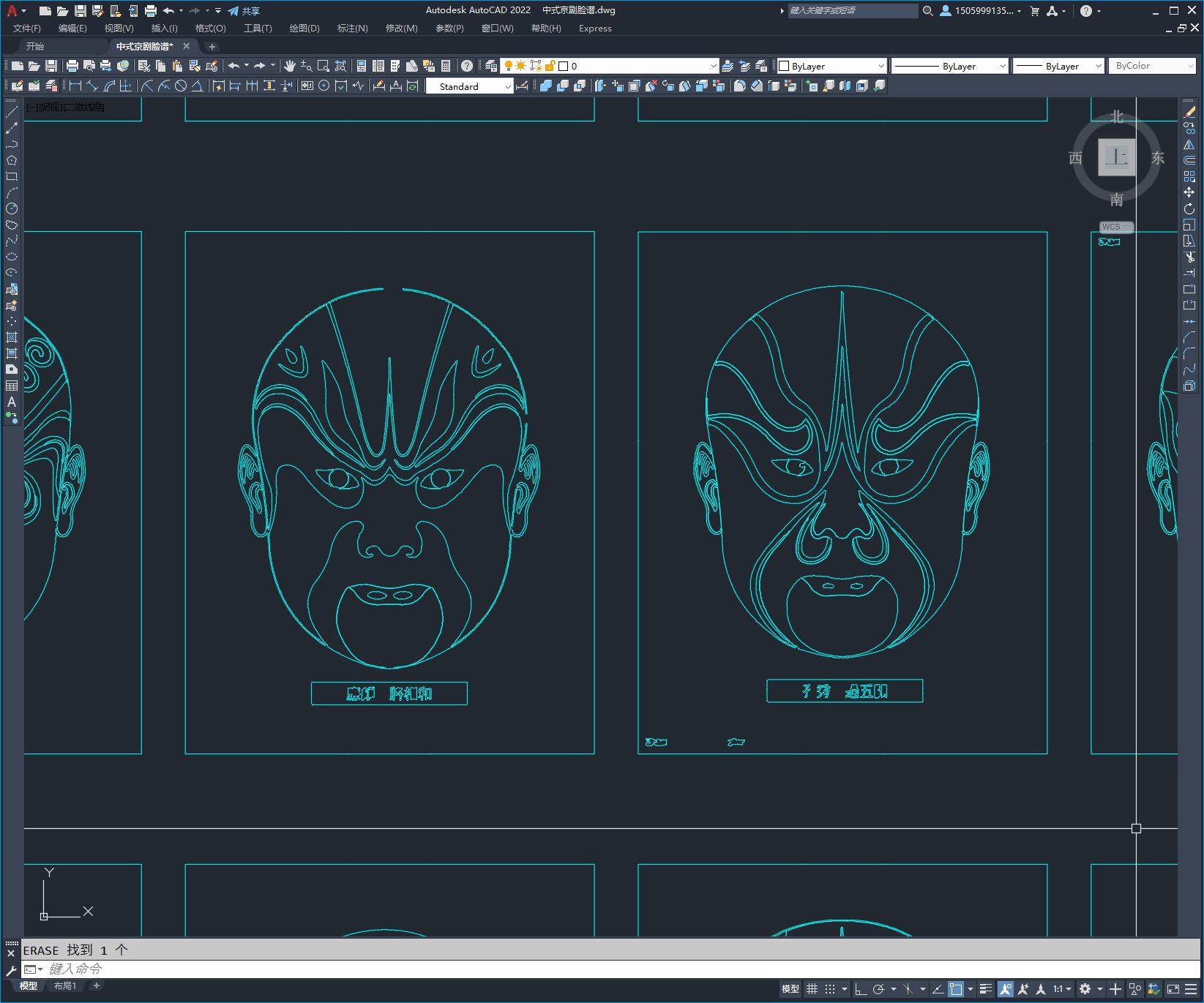The width and height of the screenshot is (1204, 1003).
Task: Open the AutoCAD application menu (red A)
Action: (12, 10)
